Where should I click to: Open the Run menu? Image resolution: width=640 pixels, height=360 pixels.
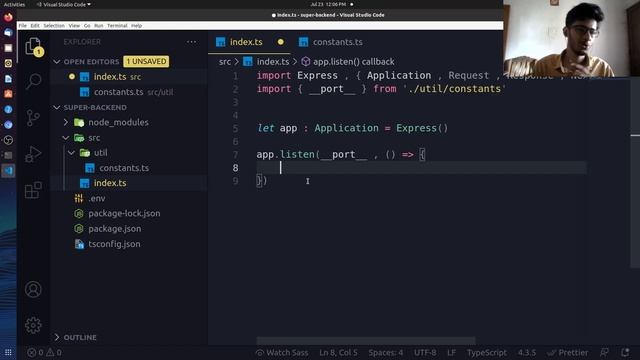pos(99,26)
